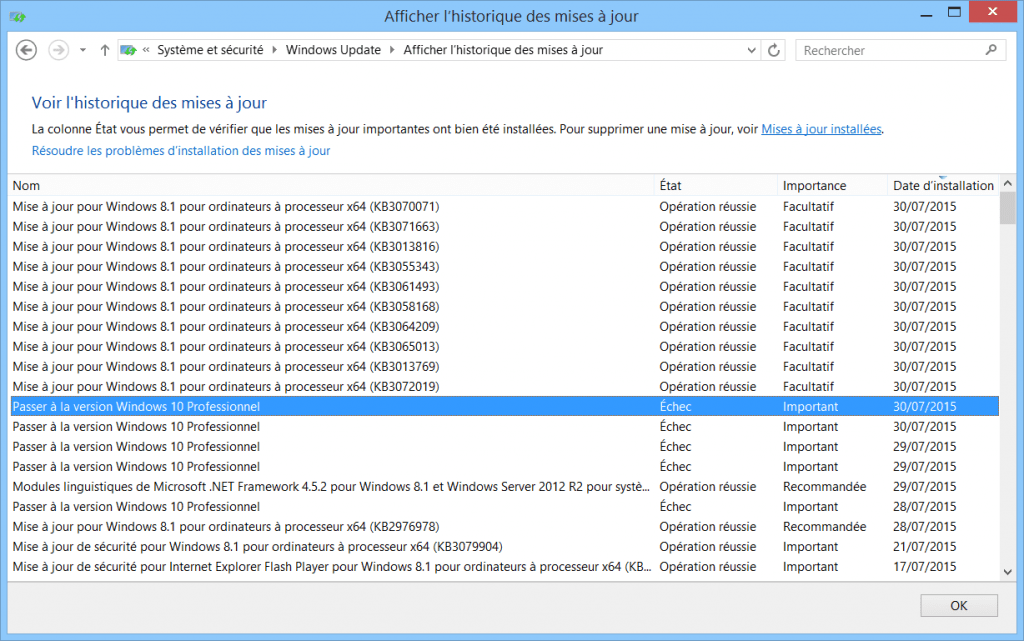Open Résoudre les problèmes d'installation link
The image size is (1024, 641).
[x=181, y=151]
